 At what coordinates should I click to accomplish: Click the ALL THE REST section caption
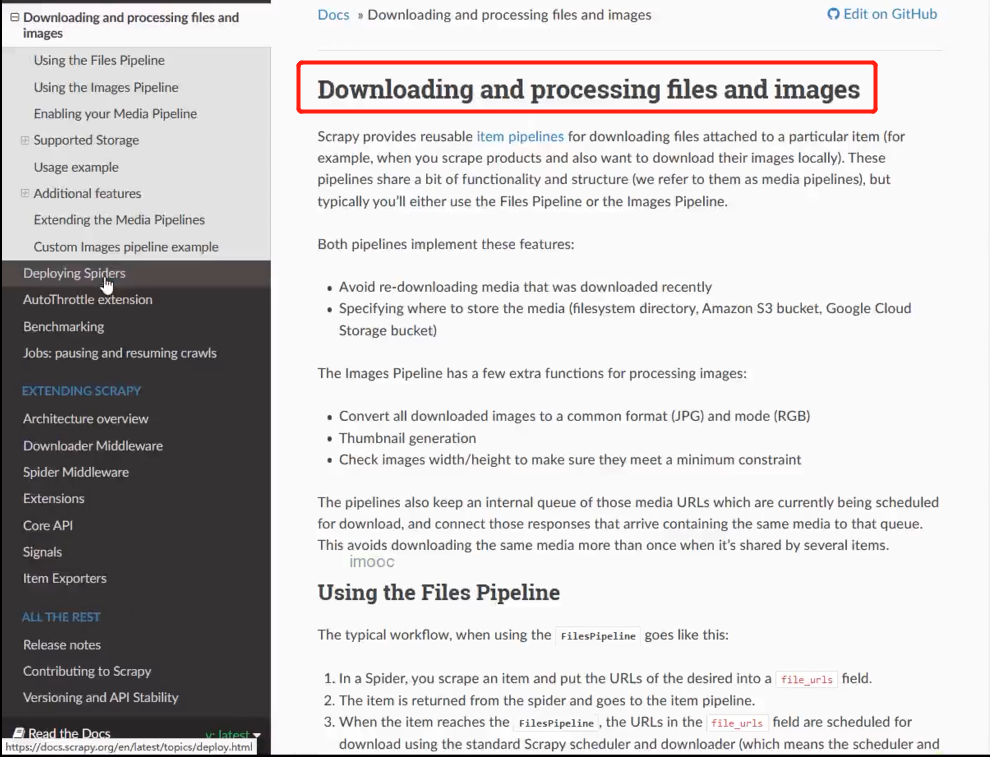point(61,617)
